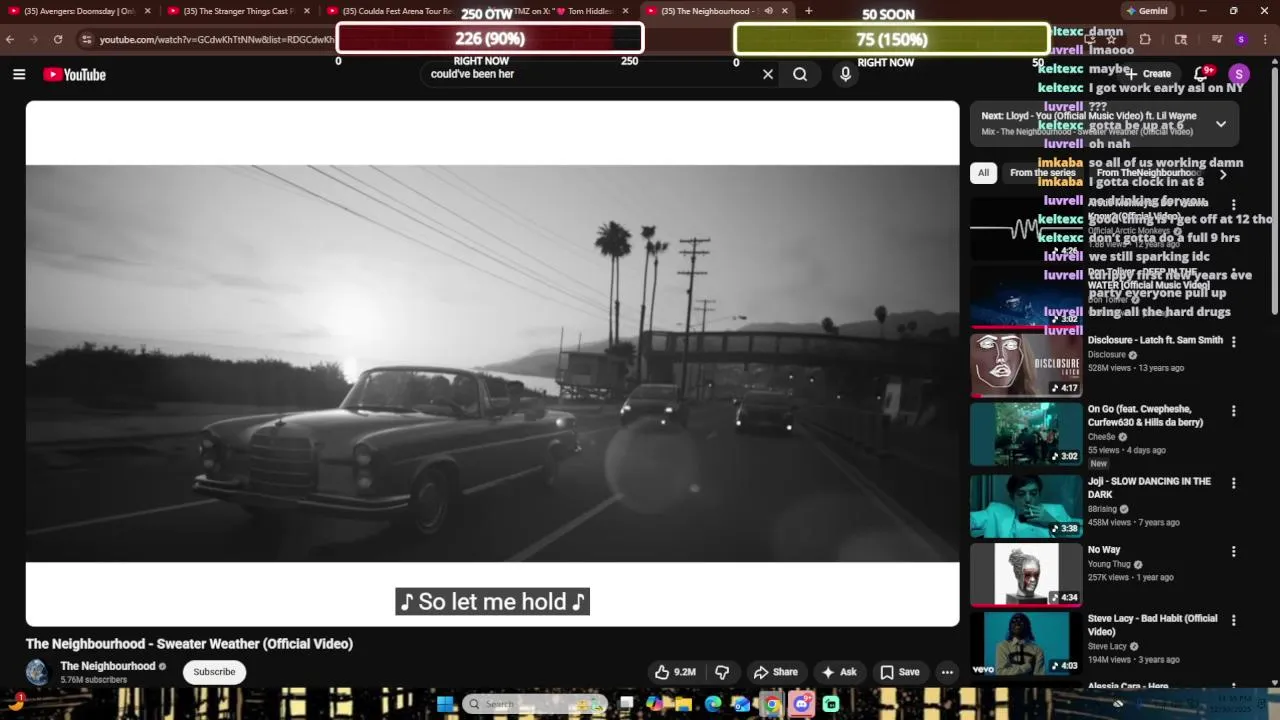Screen dimensions: 1280x720
Task: Open Chrome profile avatar
Action: [1241, 39]
